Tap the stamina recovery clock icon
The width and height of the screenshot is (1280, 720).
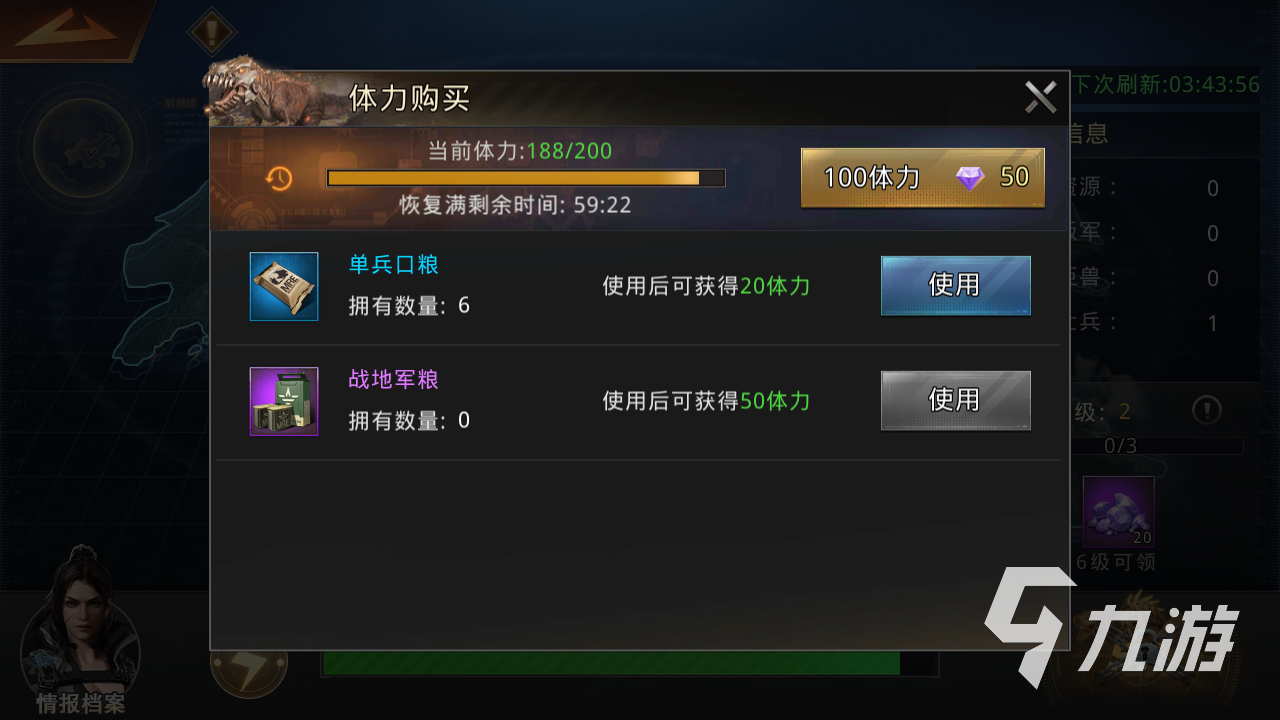coord(279,178)
